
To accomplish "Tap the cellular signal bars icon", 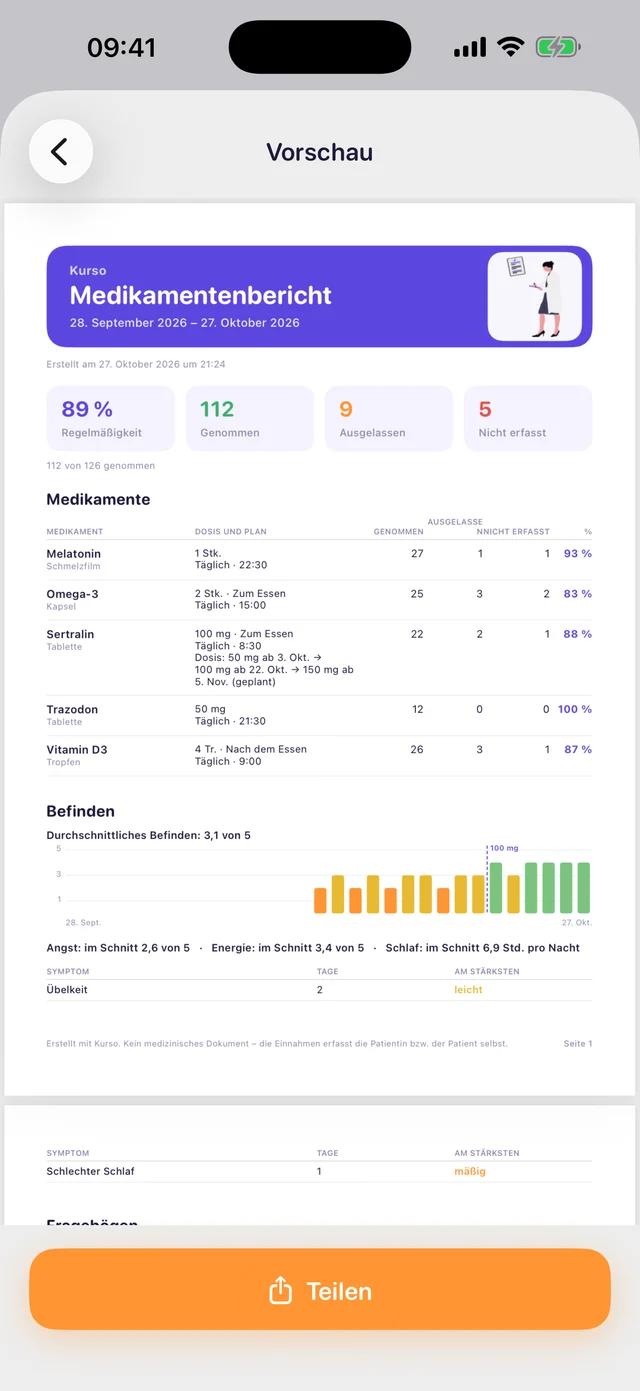I will pos(470,47).
